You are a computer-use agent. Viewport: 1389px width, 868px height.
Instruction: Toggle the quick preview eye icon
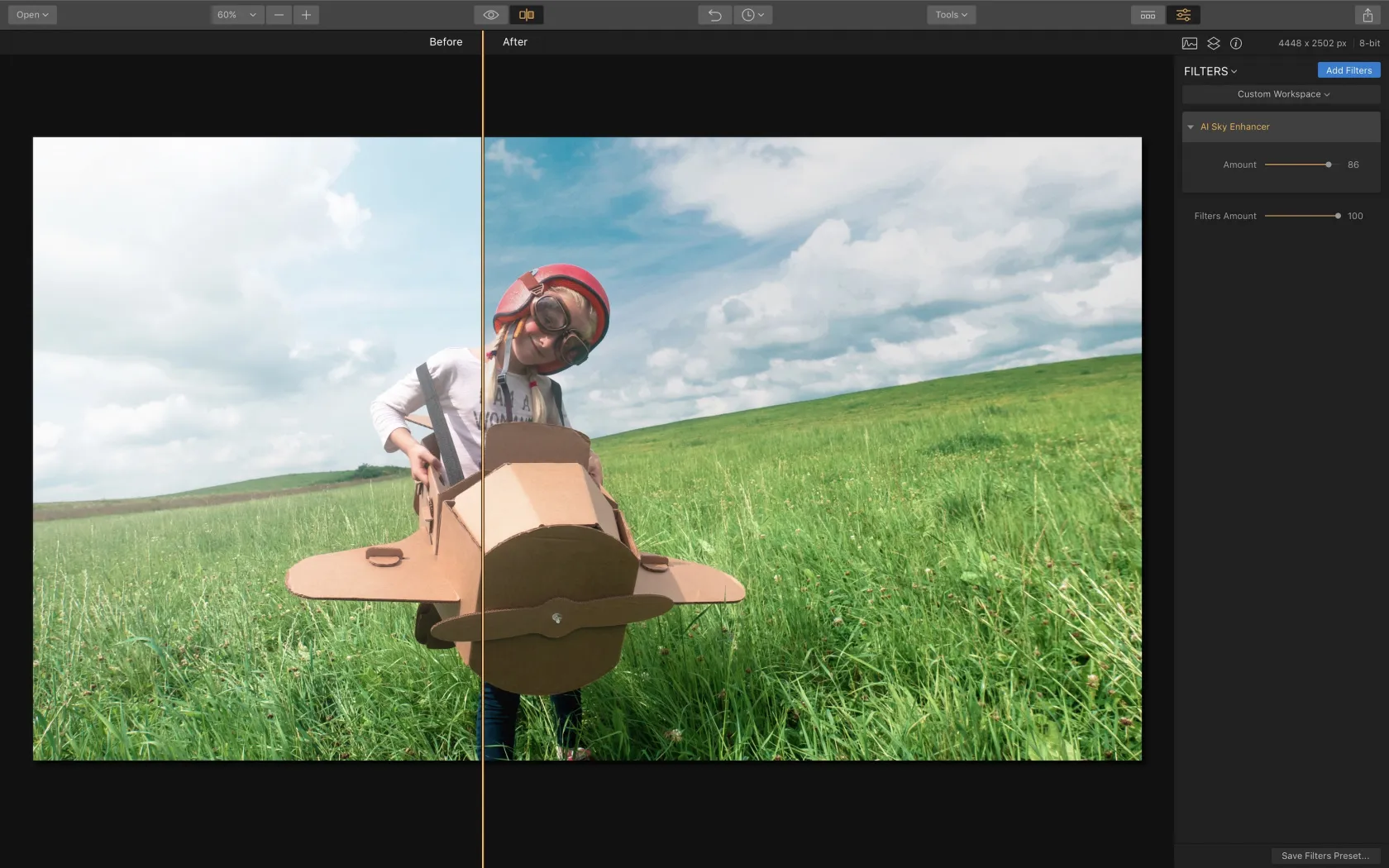pos(491,15)
